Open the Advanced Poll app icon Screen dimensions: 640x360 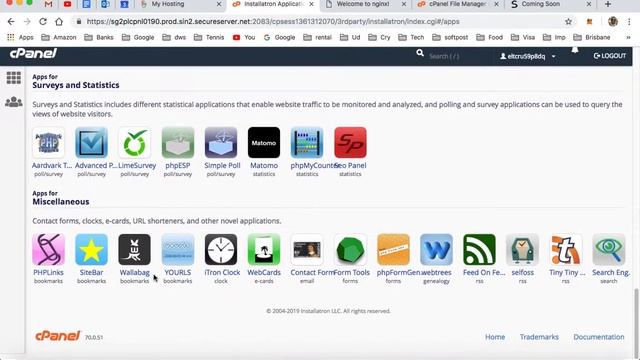tap(91, 142)
